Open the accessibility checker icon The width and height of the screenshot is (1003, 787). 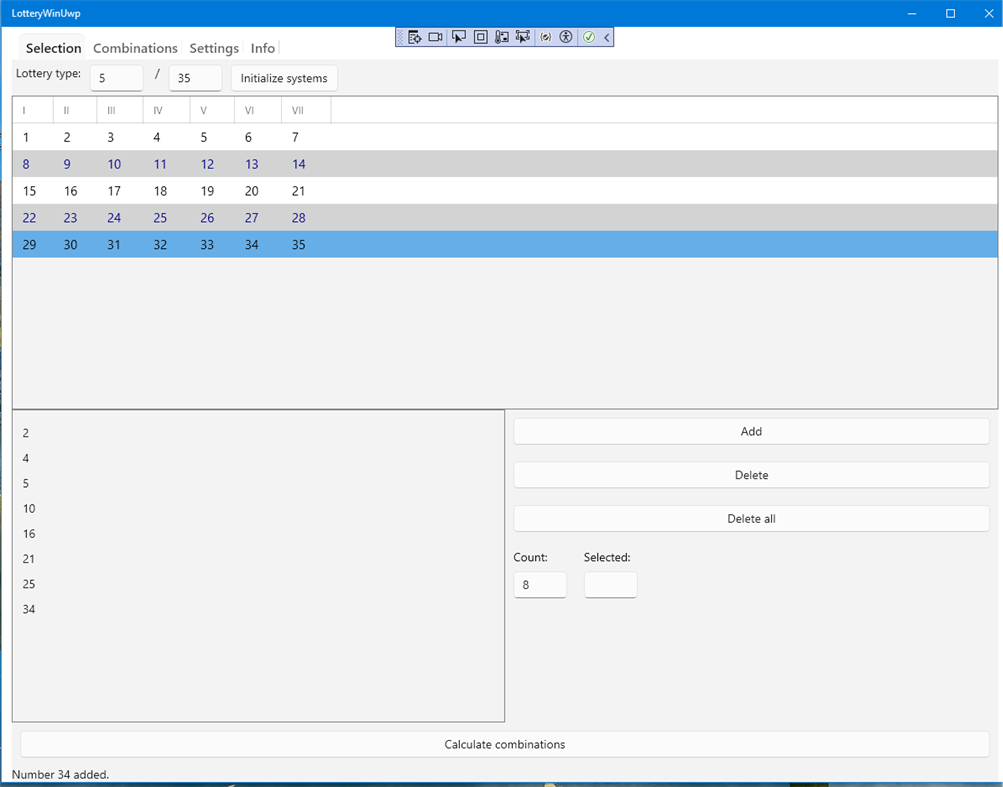pyautogui.click(x=566, y=37)
